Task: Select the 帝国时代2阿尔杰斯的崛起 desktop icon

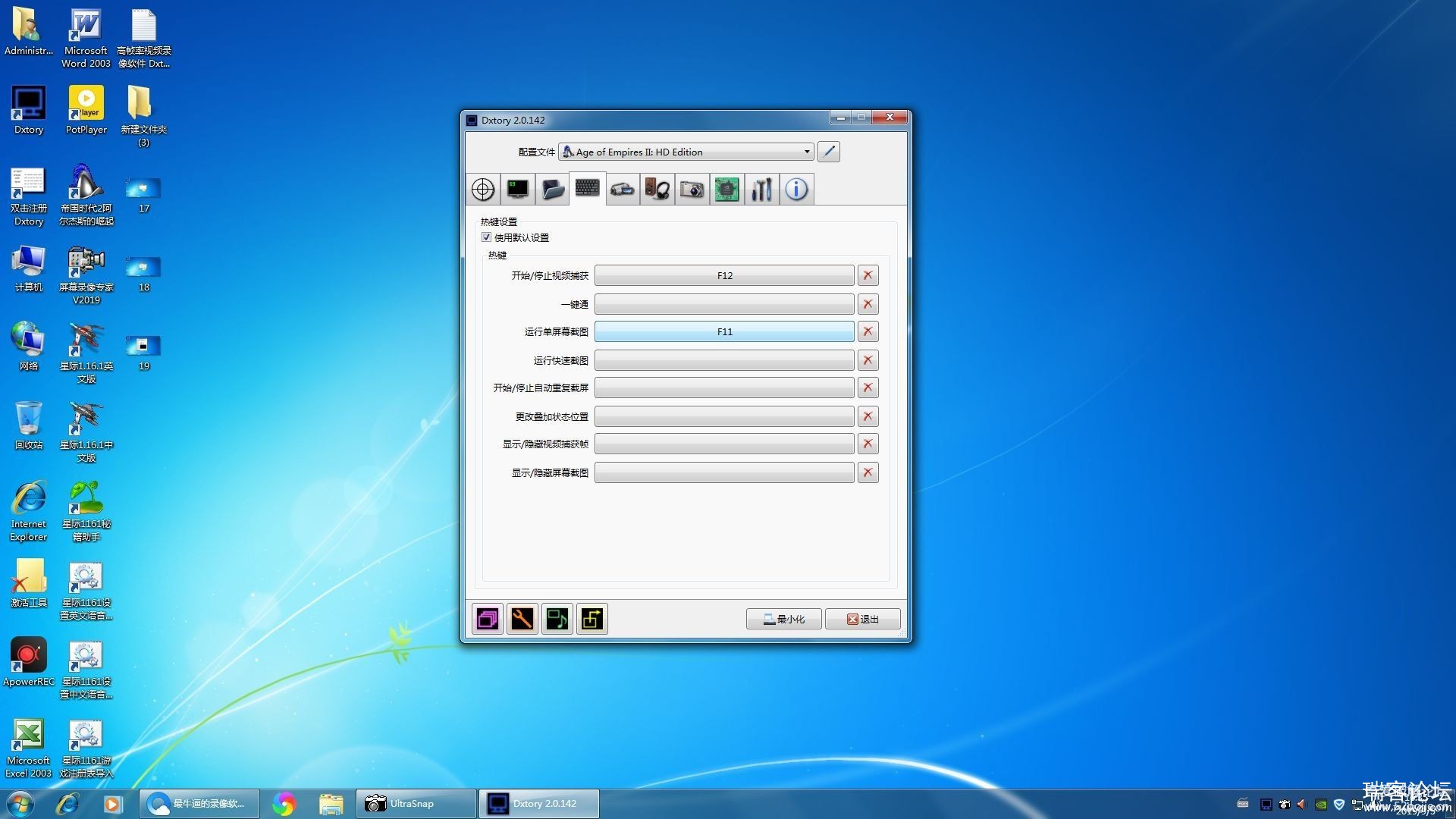Action: click(86, 195)
